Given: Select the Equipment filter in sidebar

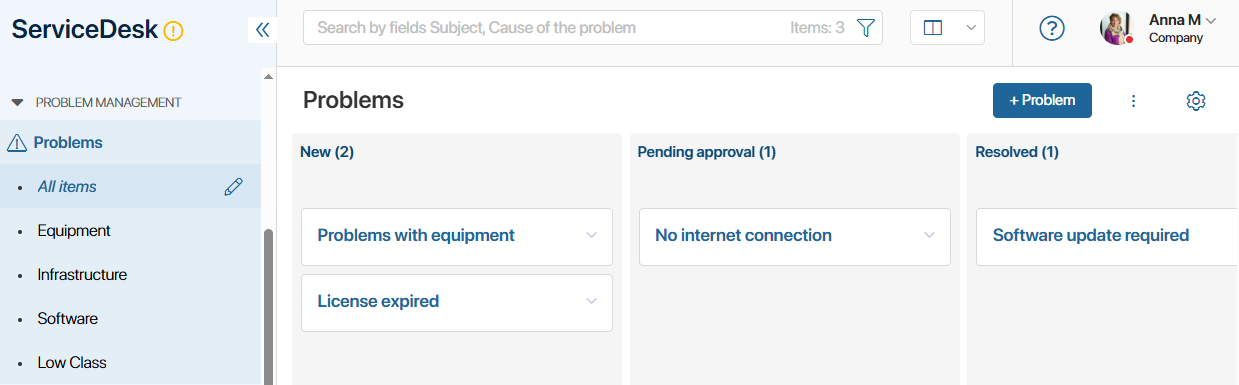Looking at the screenshot, I should (x=74, y=230).
